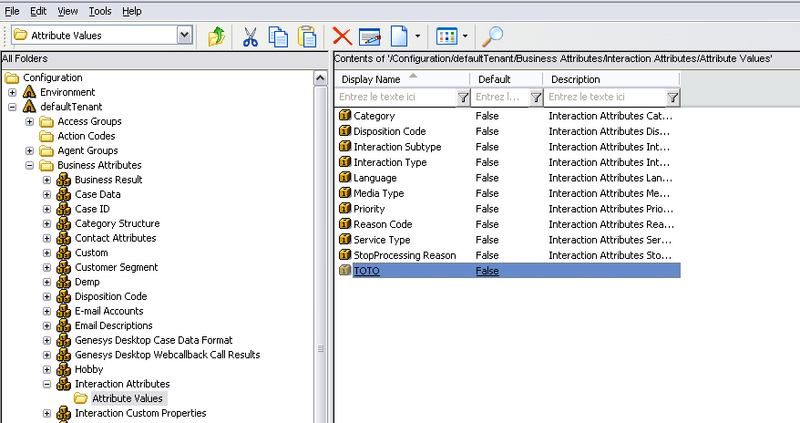This screenshot has width=800, height=423.
Task: Click the magnifying glass Search icon
Action: click(492, 37)
